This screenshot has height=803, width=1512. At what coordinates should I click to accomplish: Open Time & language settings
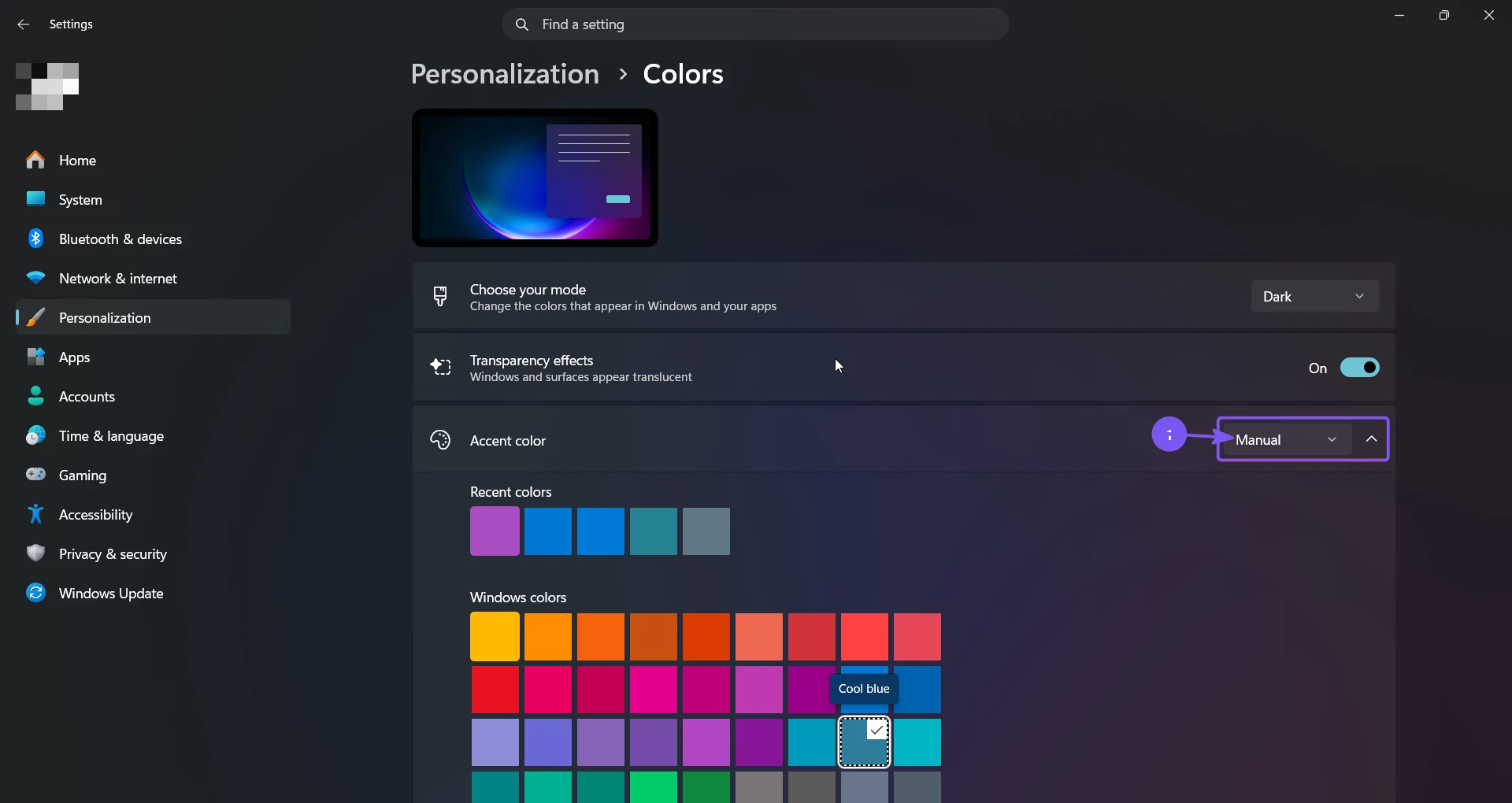[153, 435]
